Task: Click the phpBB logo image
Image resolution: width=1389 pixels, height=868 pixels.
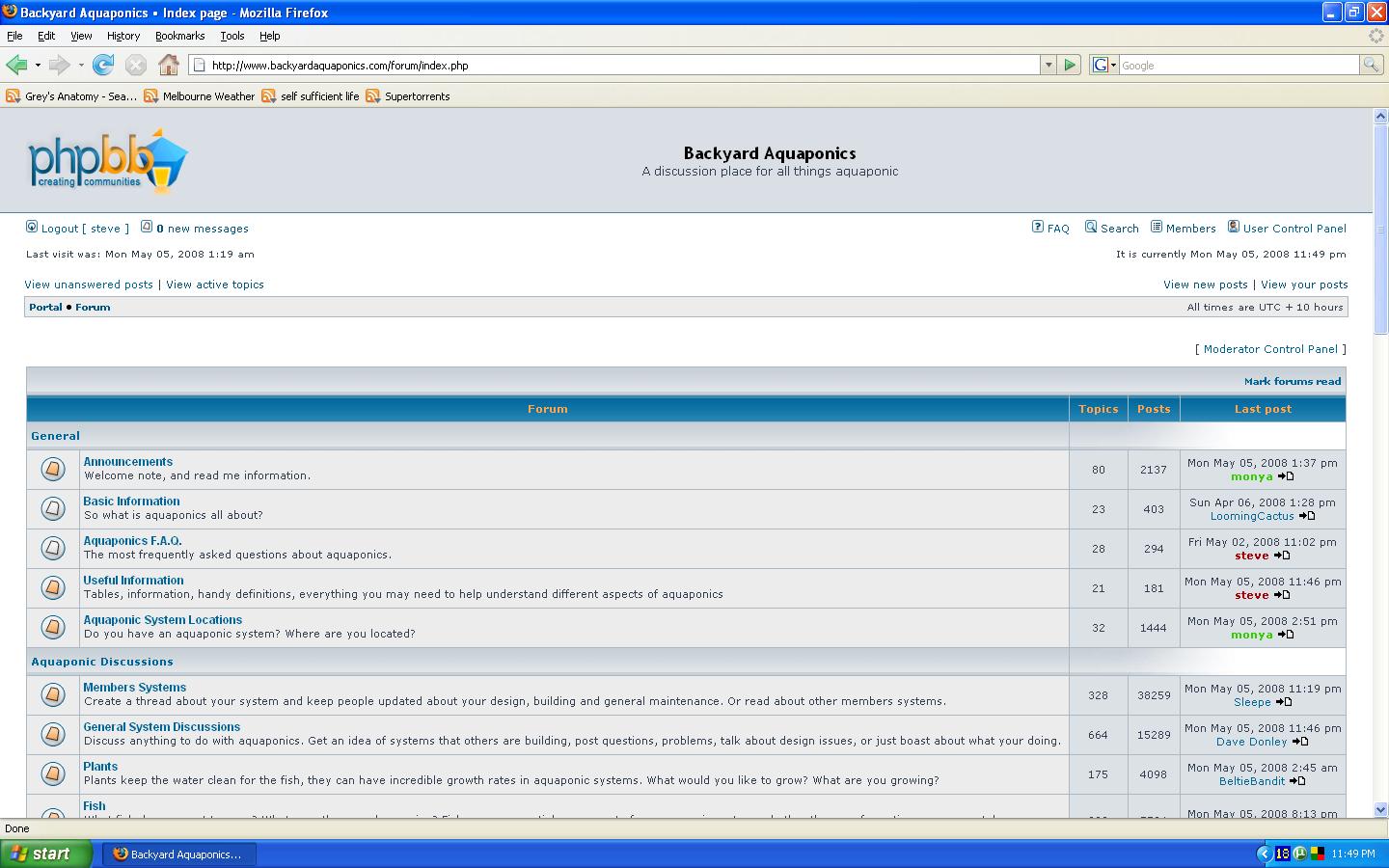Action: click(x=107, y=161)
